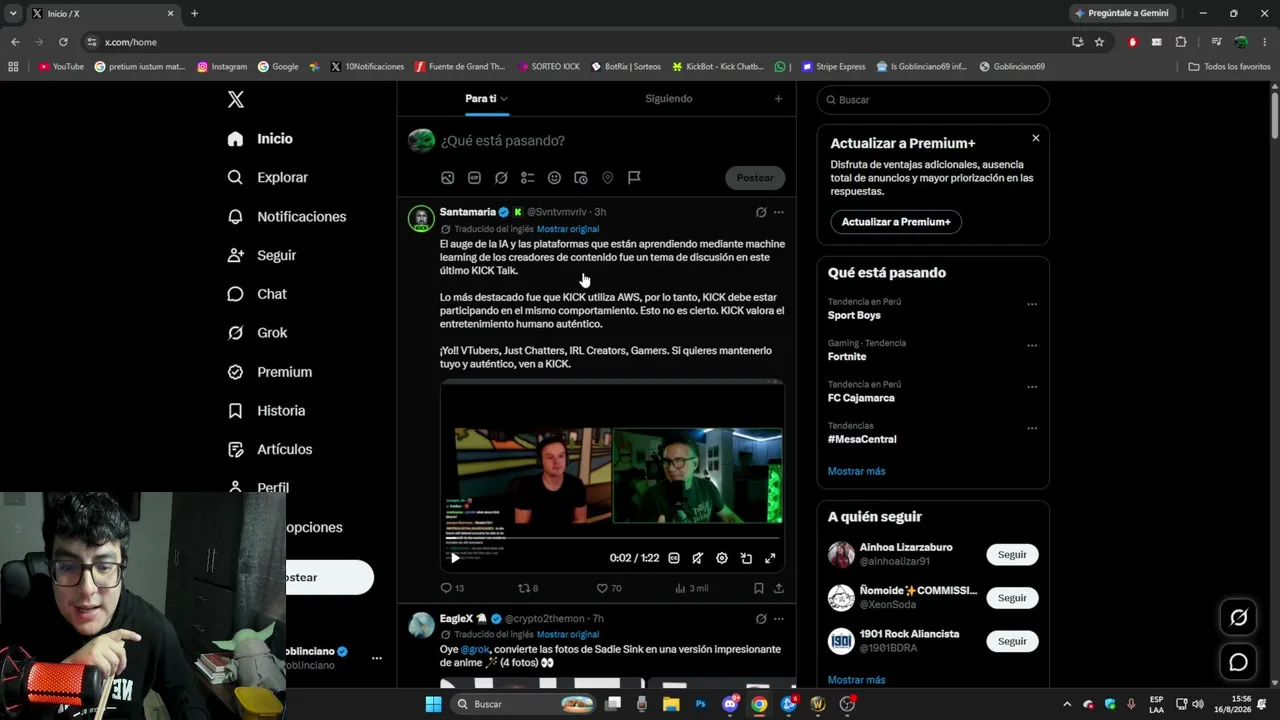The width and height of the screenshot is (1280, 720).
Task: Open more options on EagleX's post
Action: coord(779,619)
